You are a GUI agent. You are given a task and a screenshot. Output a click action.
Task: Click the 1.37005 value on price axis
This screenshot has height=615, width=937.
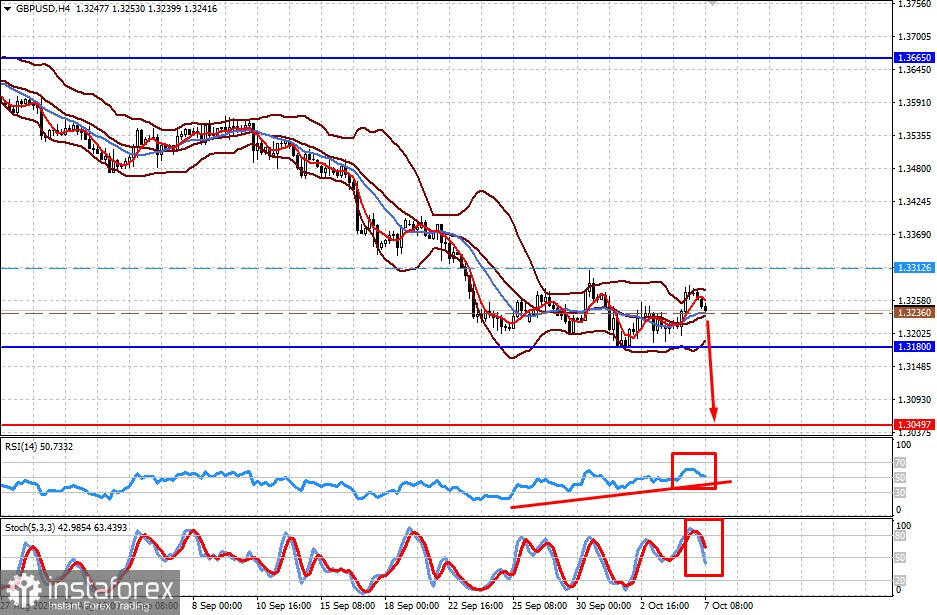[x=914, y=36]
